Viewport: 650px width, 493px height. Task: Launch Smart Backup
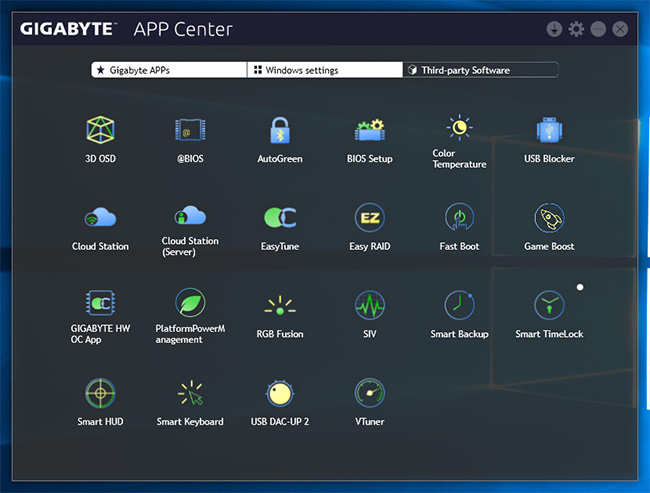pyautogui.click(x=459, y=306)
